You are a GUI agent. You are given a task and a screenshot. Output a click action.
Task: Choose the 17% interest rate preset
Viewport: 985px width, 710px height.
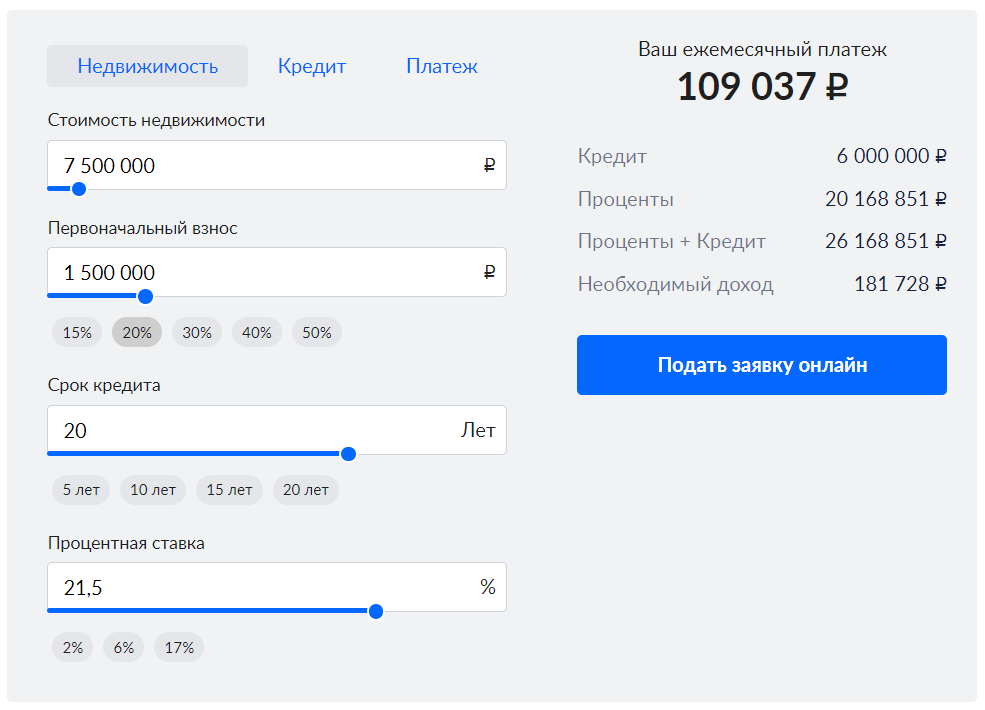(179, 647)
